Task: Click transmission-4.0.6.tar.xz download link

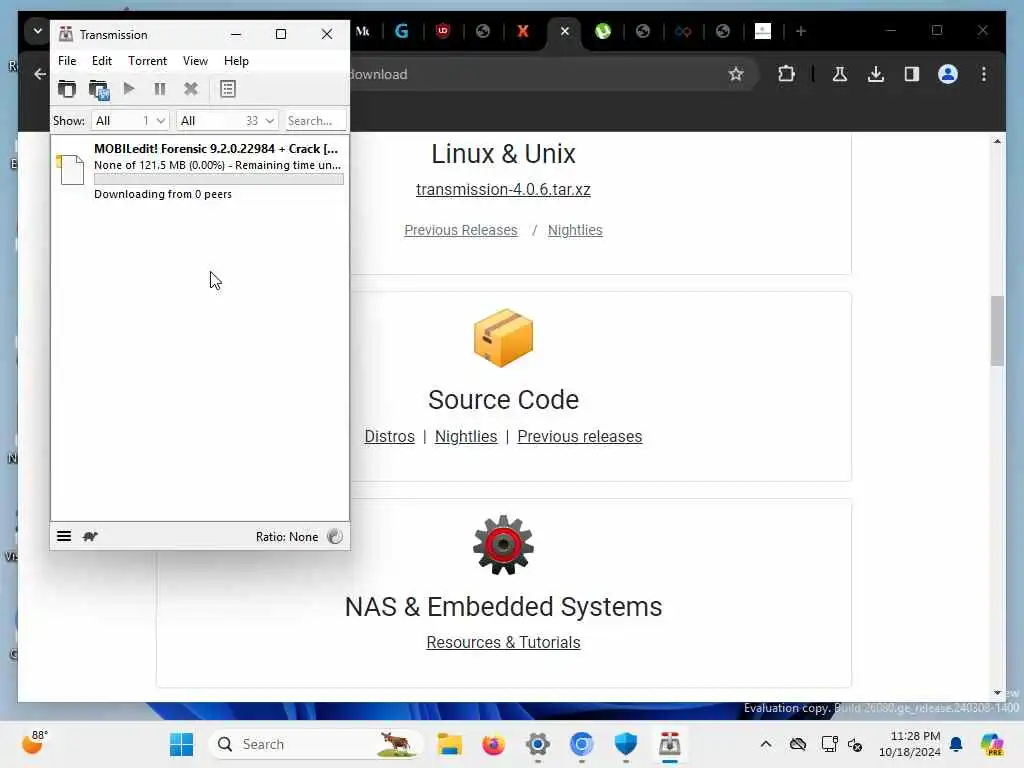Action: pos(503,189)
